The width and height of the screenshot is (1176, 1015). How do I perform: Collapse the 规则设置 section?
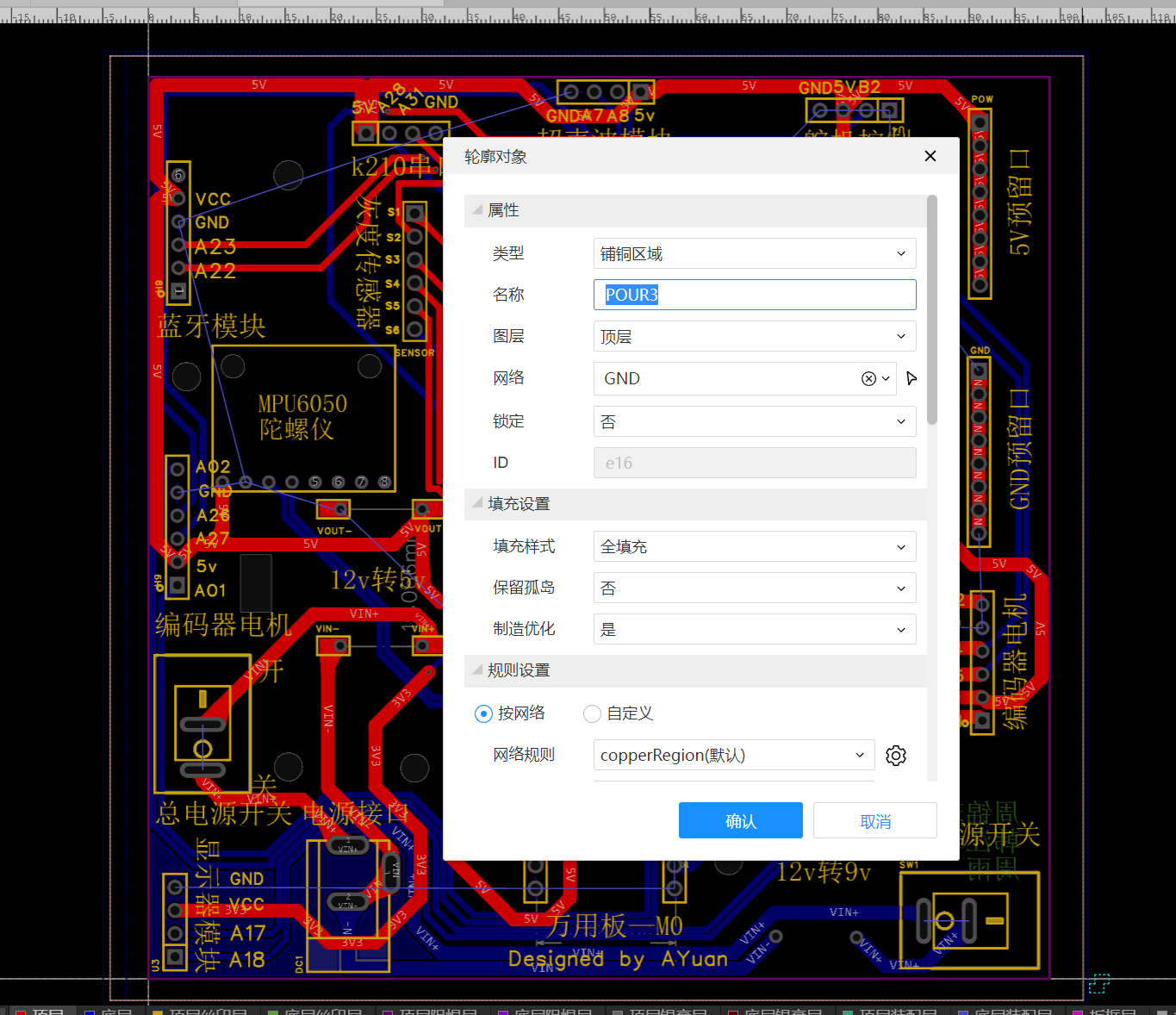tap(478, 669)
